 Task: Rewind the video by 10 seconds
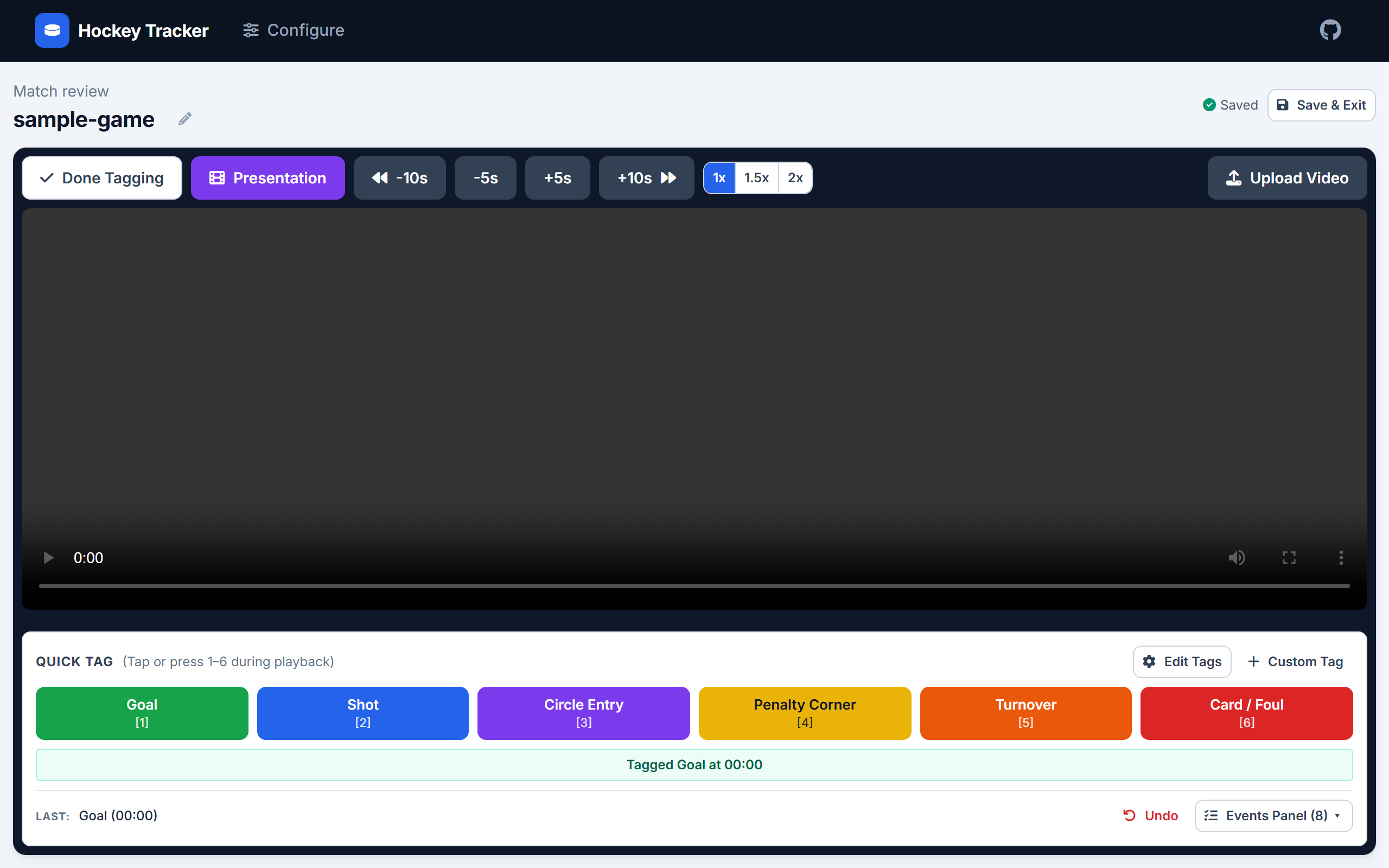[x=399, y=178]
